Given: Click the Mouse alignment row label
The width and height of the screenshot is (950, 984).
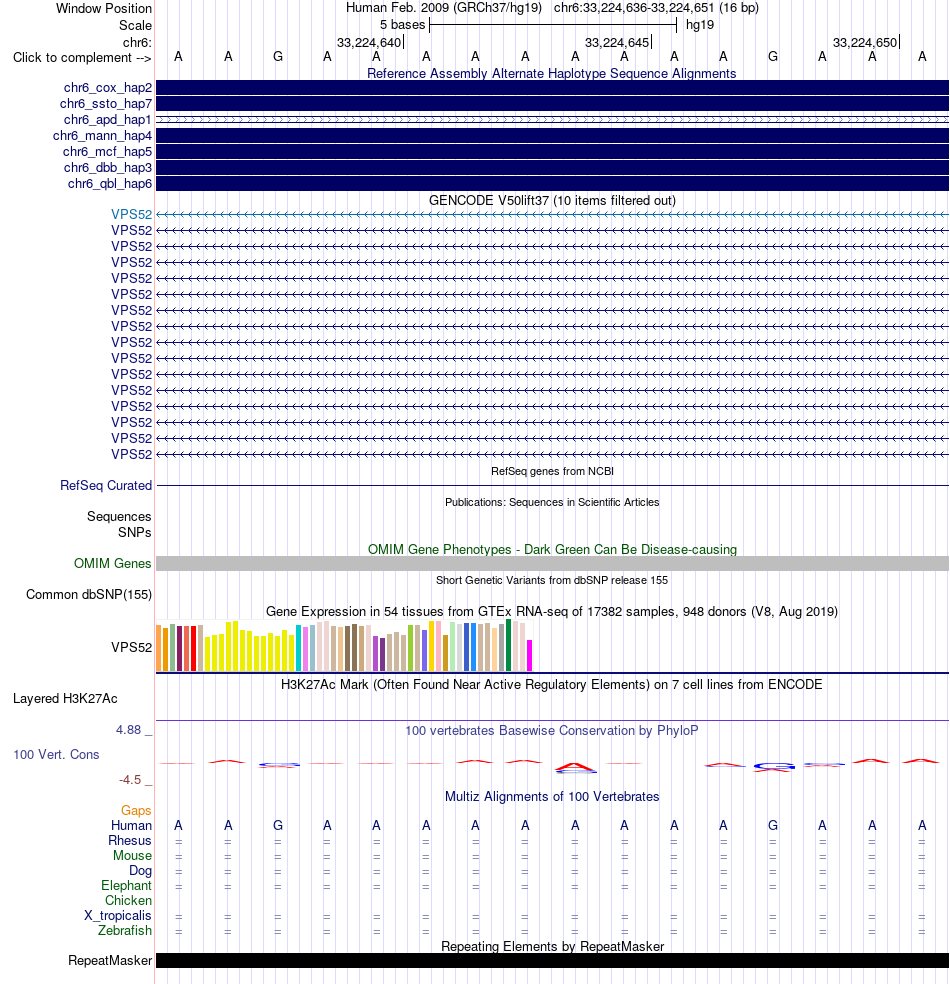Looking at the screenshot, I should tap(132, 855).
